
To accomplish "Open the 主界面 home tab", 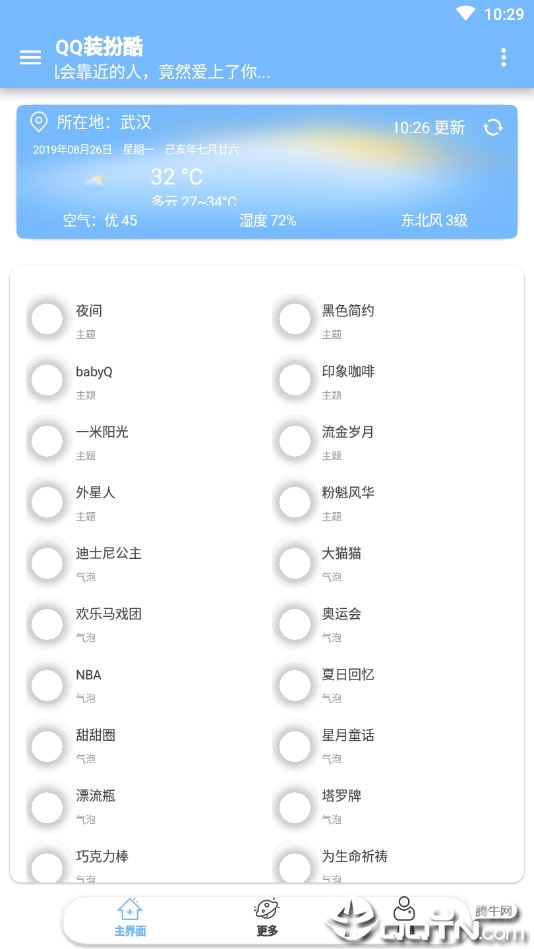I will pos(130,918).
